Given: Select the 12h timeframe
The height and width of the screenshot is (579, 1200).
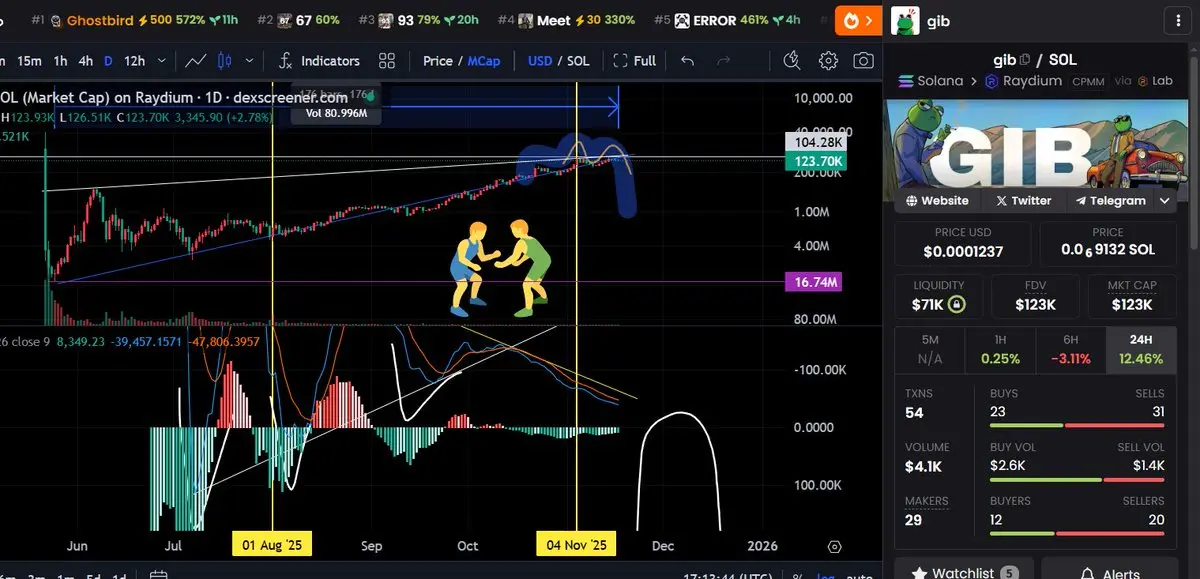Looking at the screenshot, I should click(134, 61).
